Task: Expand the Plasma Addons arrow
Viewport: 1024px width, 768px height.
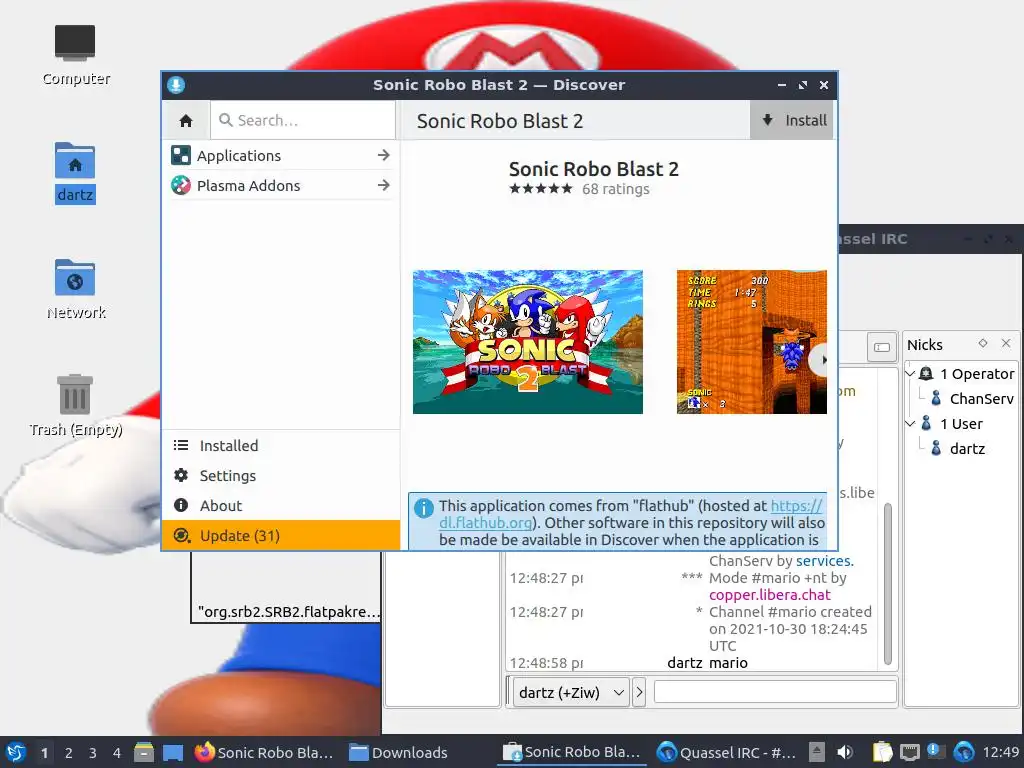Action: point(383,185)
